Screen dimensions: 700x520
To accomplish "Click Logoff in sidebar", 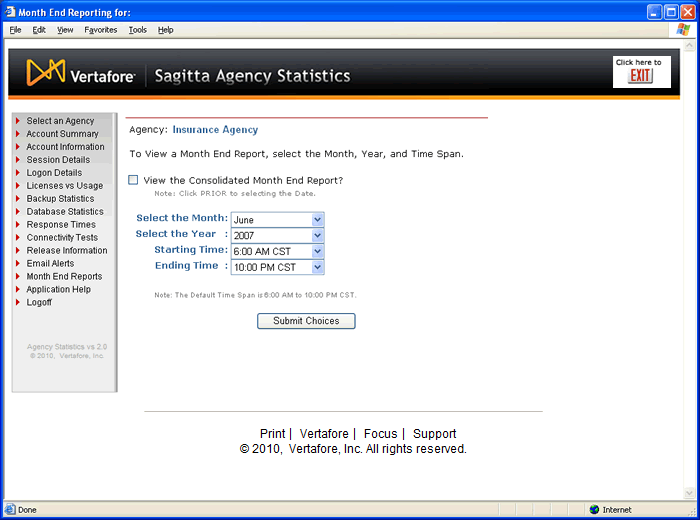I will point(39,302).
